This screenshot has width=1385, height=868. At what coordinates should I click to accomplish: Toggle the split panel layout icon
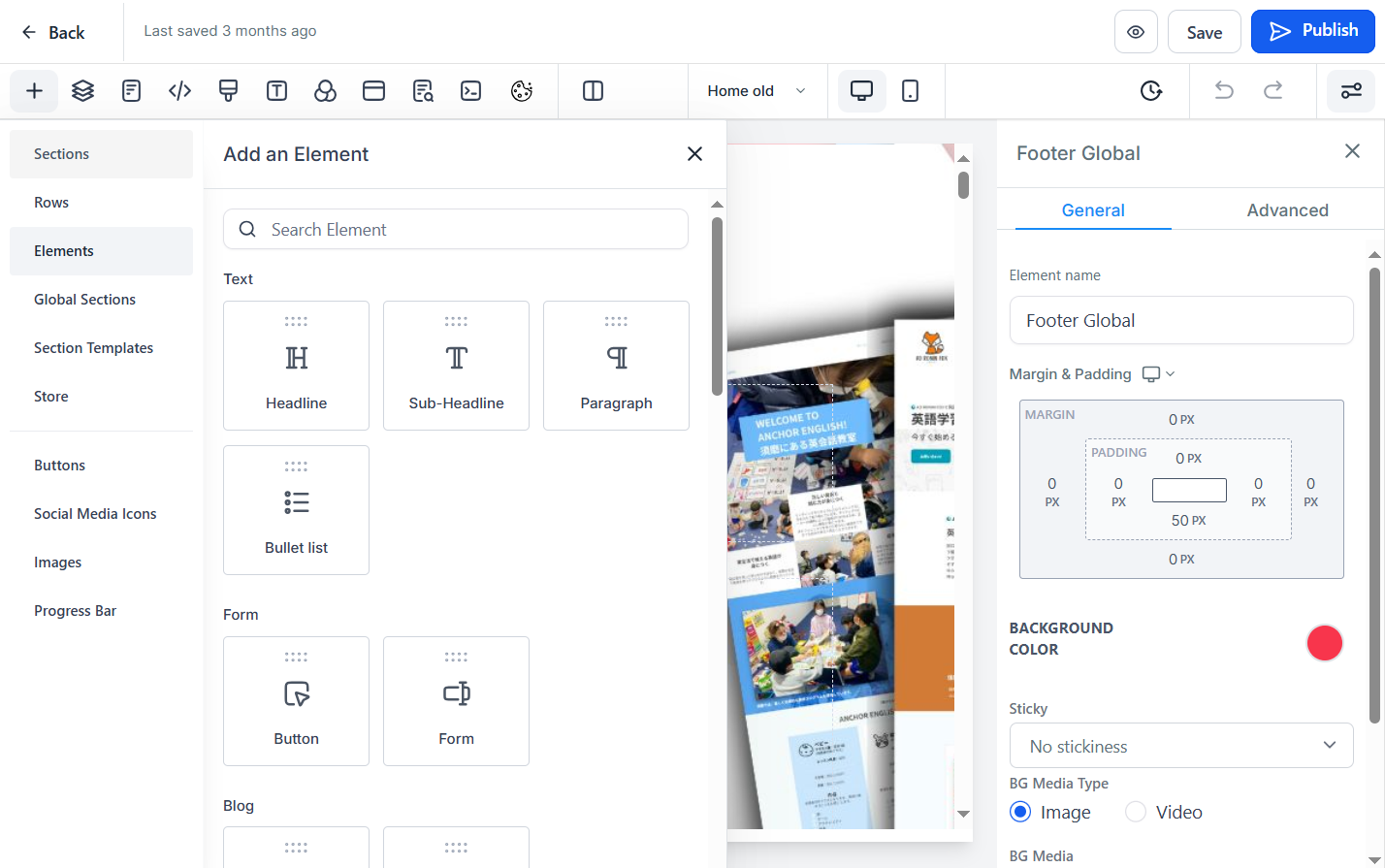click(594, 91)
